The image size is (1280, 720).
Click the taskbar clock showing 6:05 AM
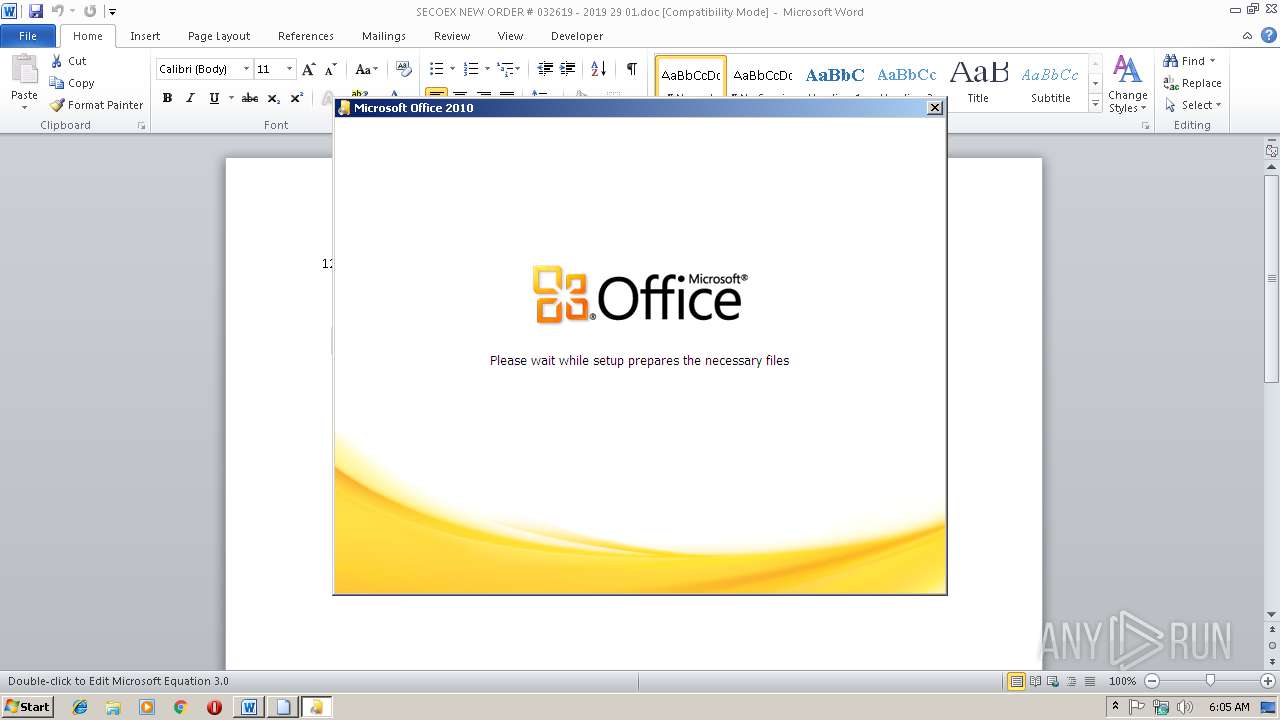[1229, 707]
